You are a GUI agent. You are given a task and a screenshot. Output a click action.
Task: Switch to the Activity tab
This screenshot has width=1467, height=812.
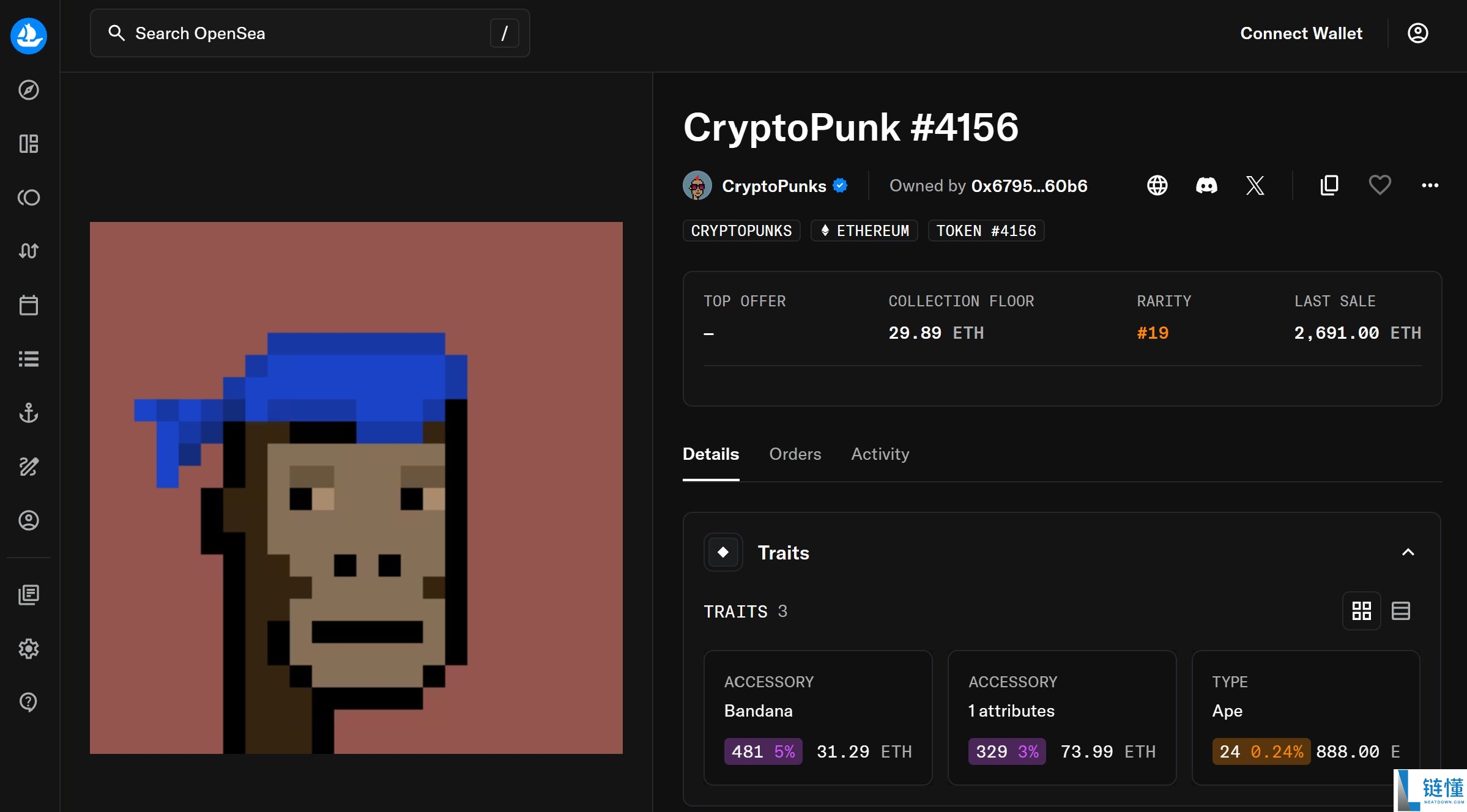[x=880, y=454]
